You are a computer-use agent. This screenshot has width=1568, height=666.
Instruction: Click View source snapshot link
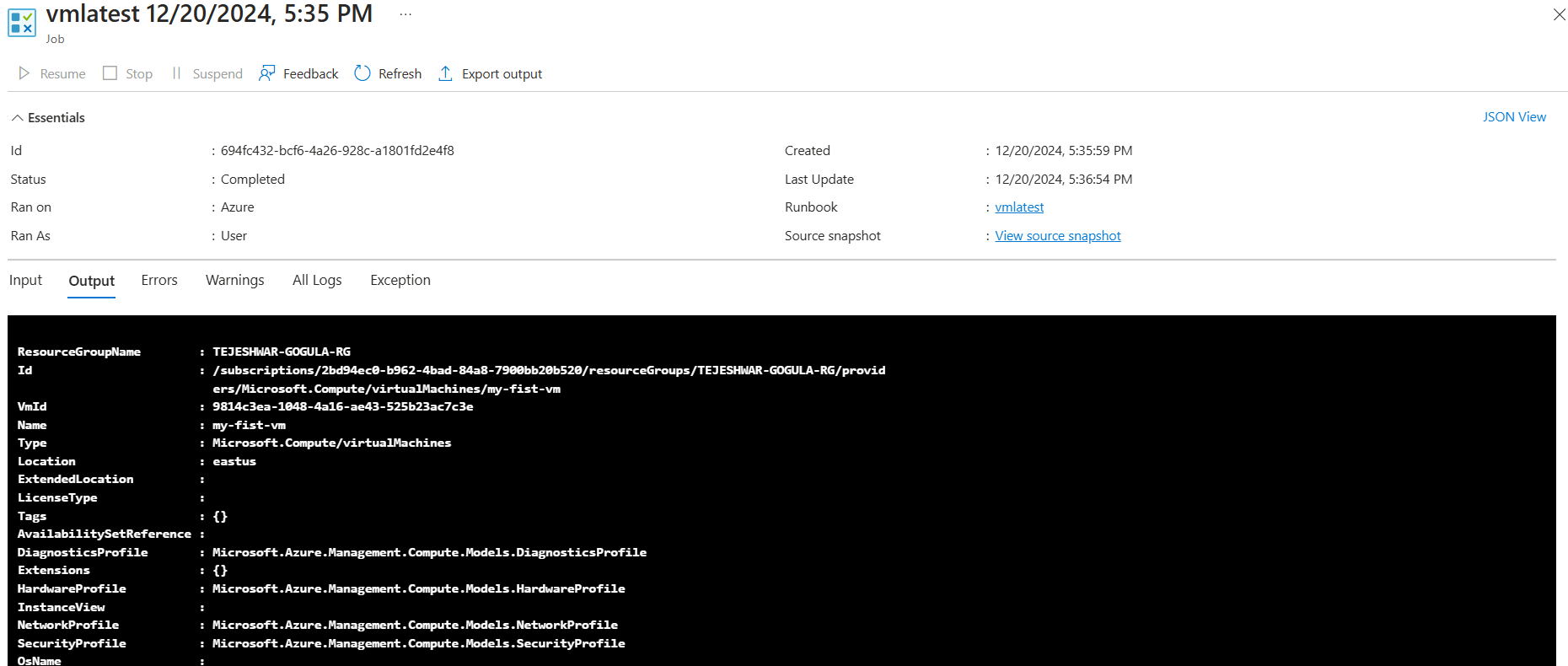click(x=1058, y=236)
